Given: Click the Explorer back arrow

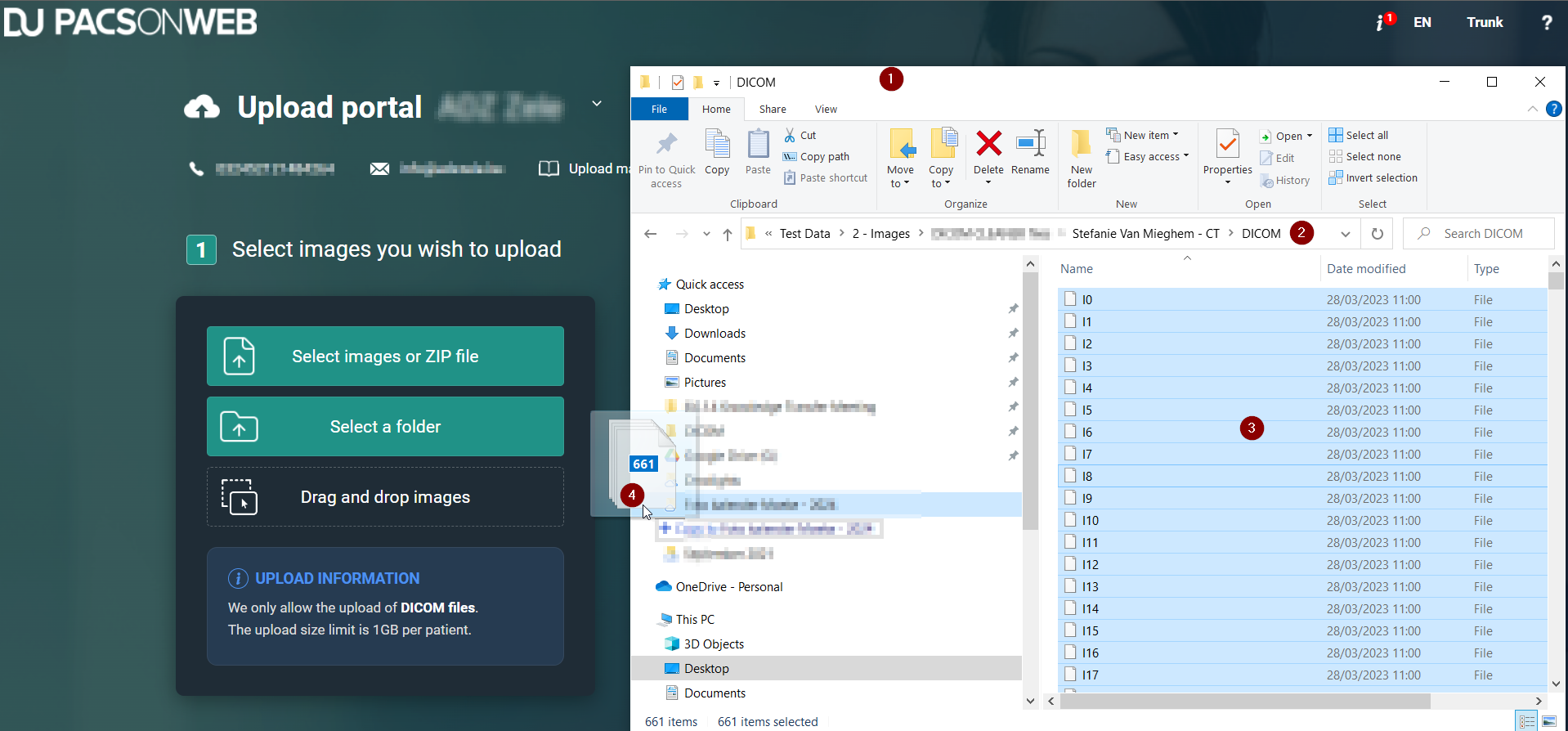Looking at the screenshot, I should coord(651,234).
